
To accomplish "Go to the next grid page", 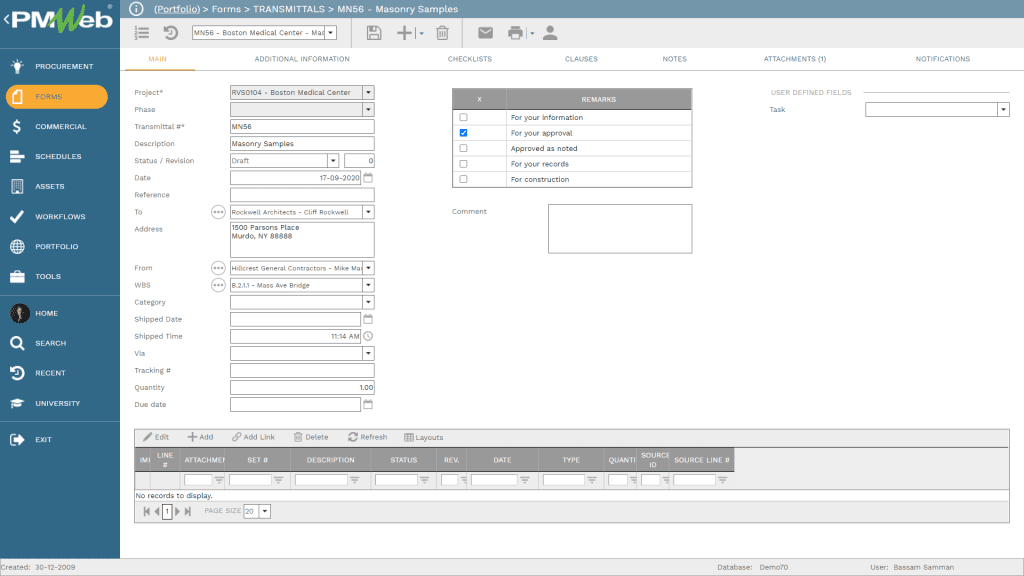I will 178,511.
